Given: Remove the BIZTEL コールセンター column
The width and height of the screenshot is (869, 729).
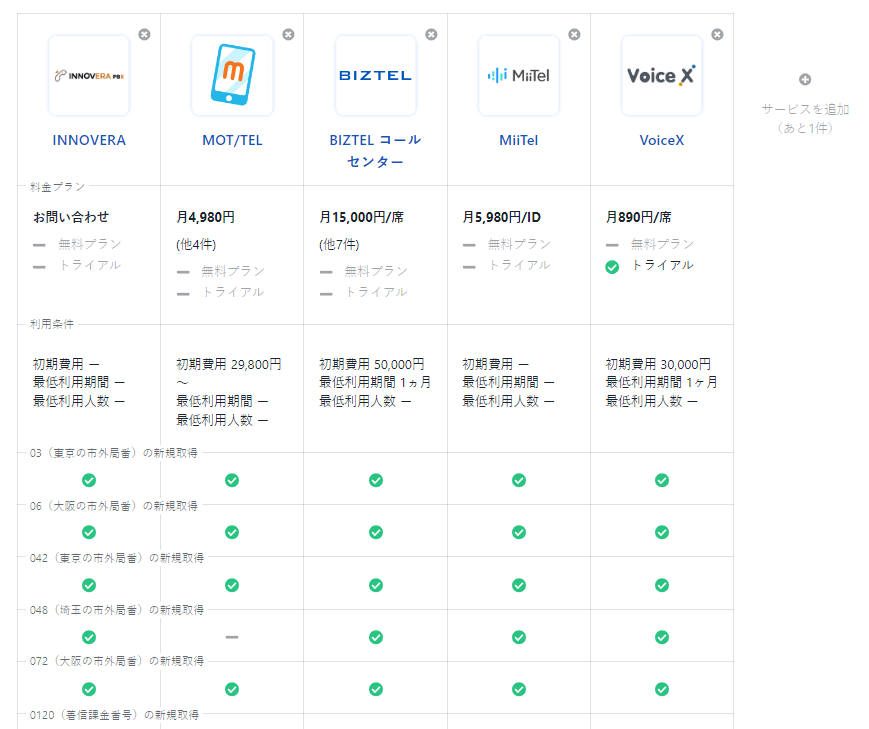Looking at the screenshot, I should [x=431, y=33].
